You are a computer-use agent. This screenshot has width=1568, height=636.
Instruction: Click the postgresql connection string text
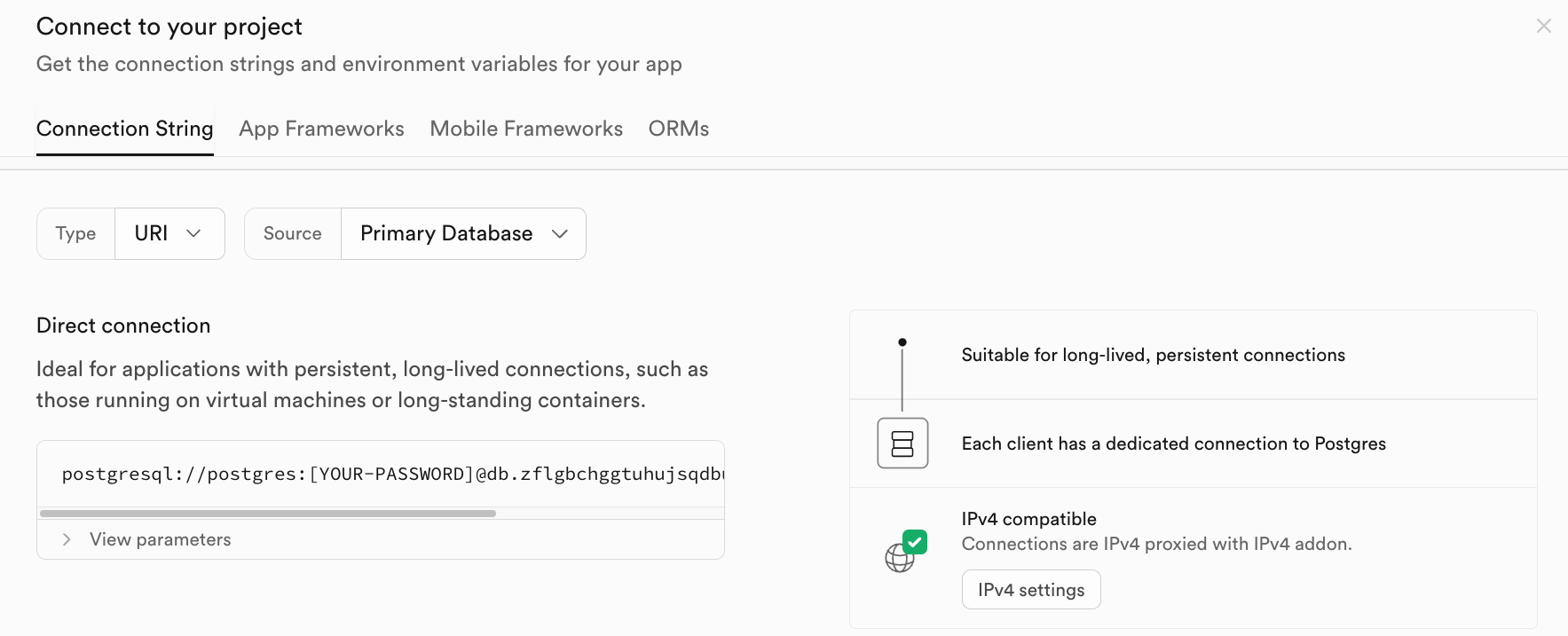click(390, 474)
